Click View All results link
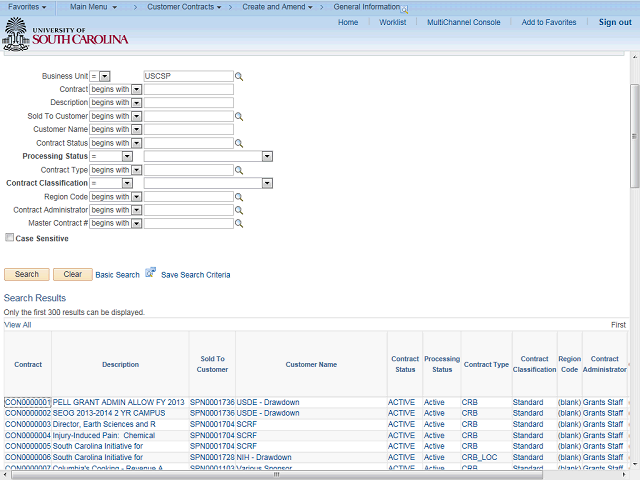The width and height of the screenshot is (640, 480). coord(18,325)
